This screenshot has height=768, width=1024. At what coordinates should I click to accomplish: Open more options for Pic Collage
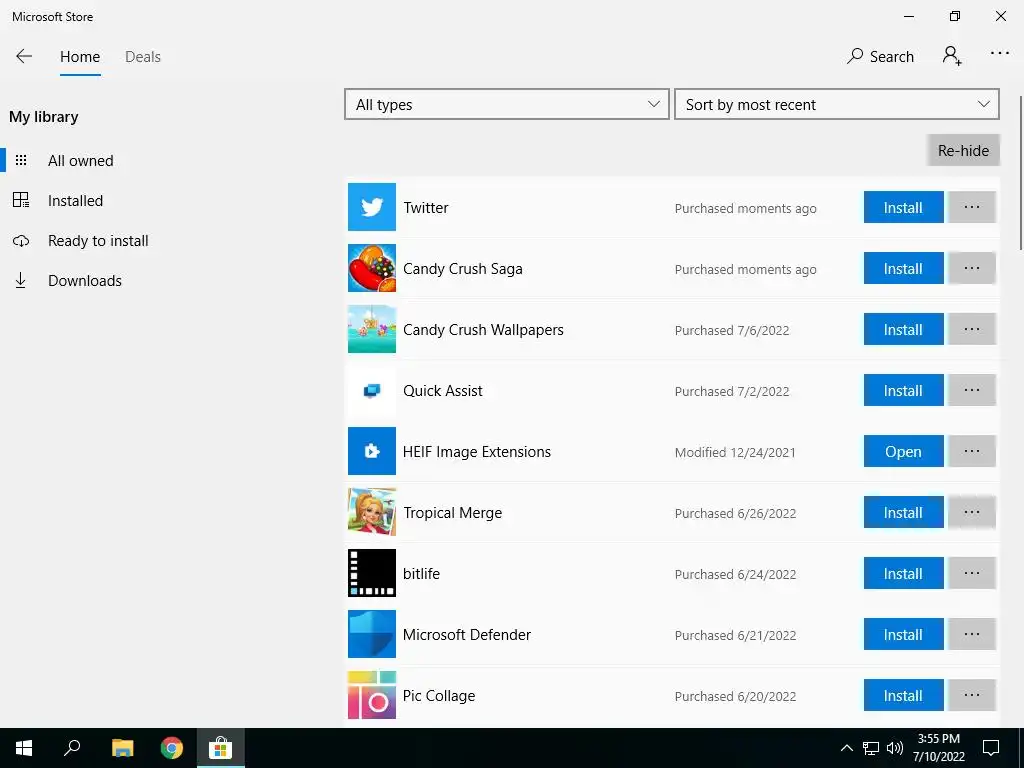972,695
